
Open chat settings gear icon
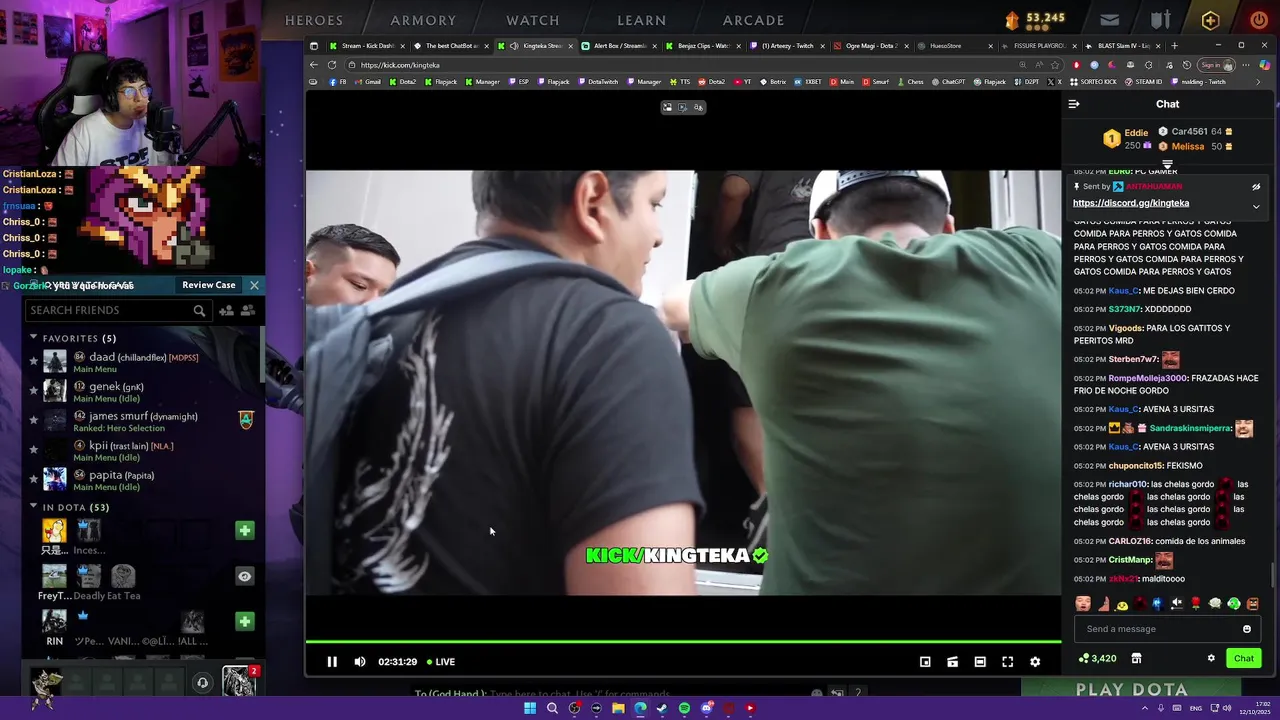click(x=1211, y=658)
